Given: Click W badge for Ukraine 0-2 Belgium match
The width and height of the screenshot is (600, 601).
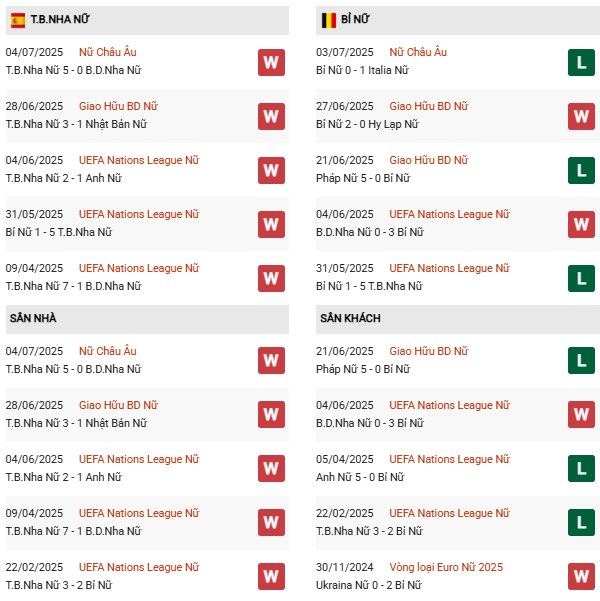Looking at the screenshot, I should click(x=581, y=576).
